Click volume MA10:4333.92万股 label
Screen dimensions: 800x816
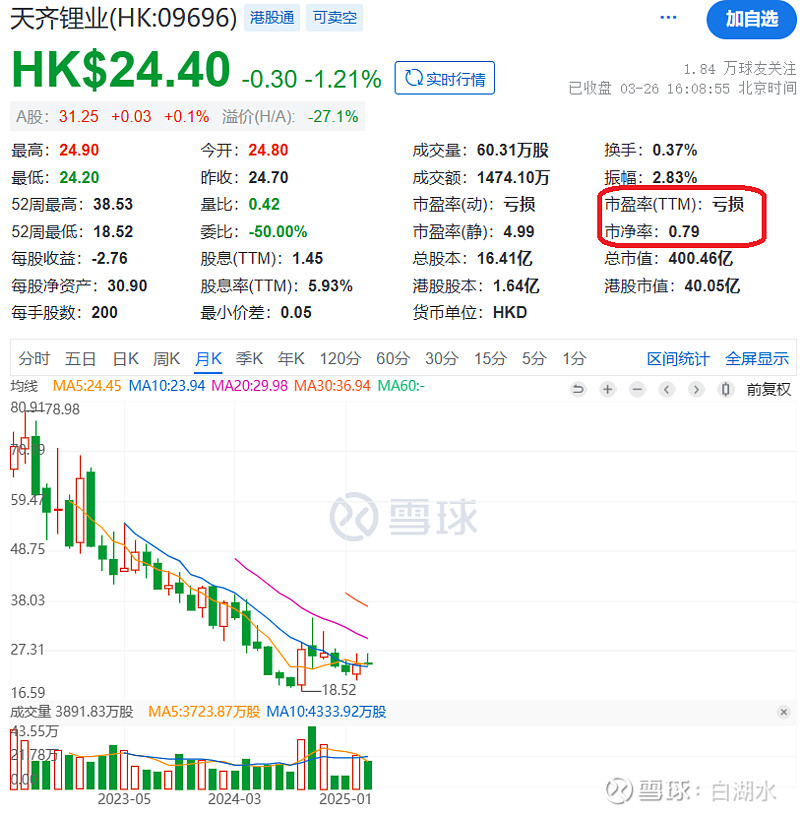tap(326, 712)
